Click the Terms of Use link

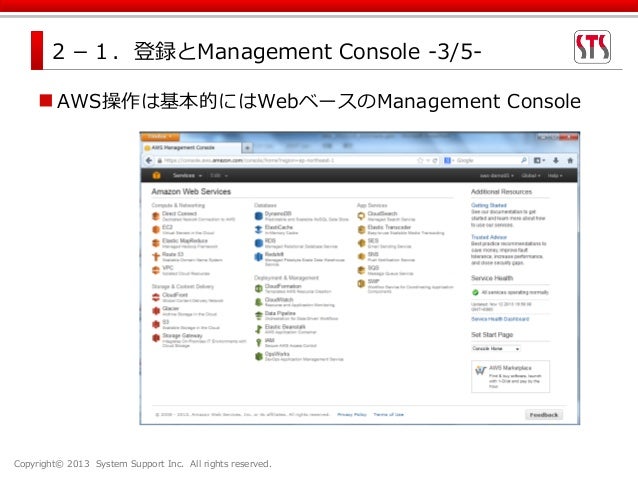(x=389, y=414)
